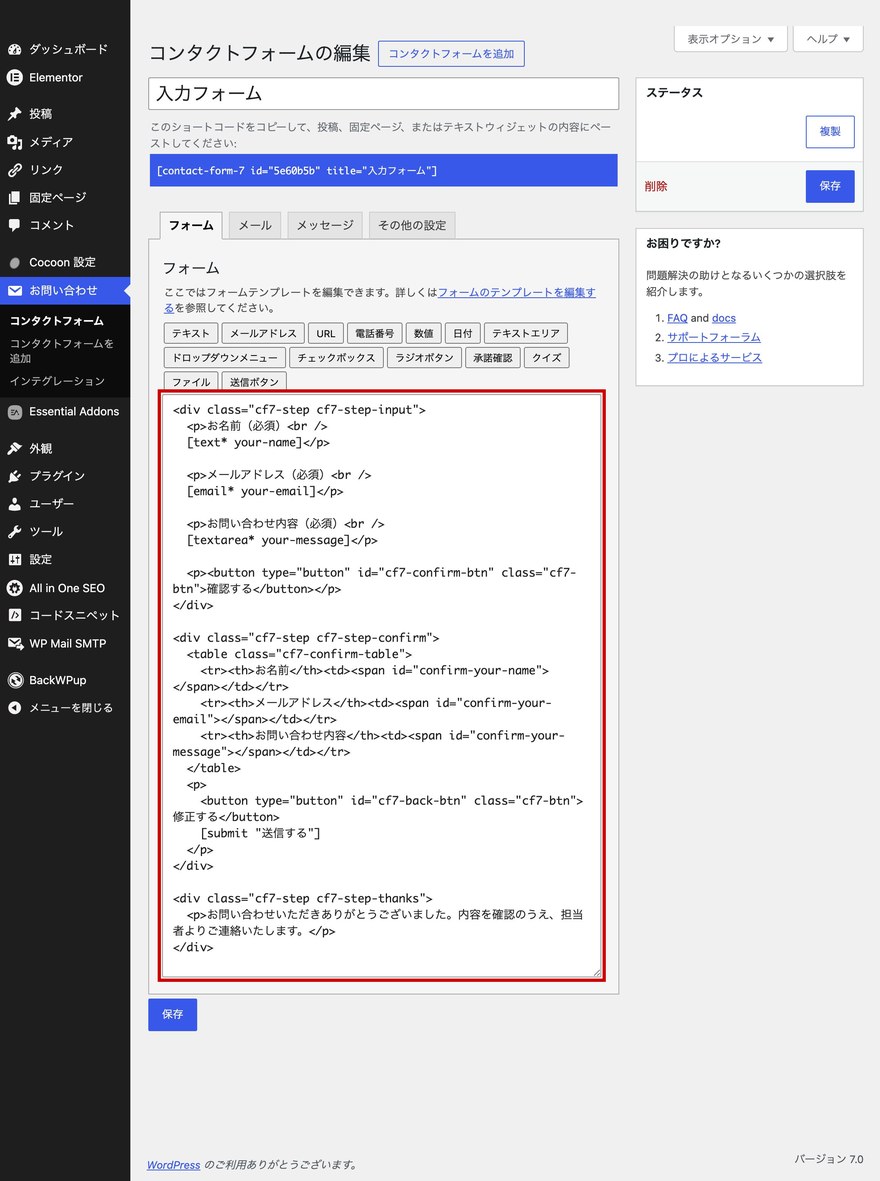
Task: Insert a メールアドレス tag
Action: tap(263, 334)
